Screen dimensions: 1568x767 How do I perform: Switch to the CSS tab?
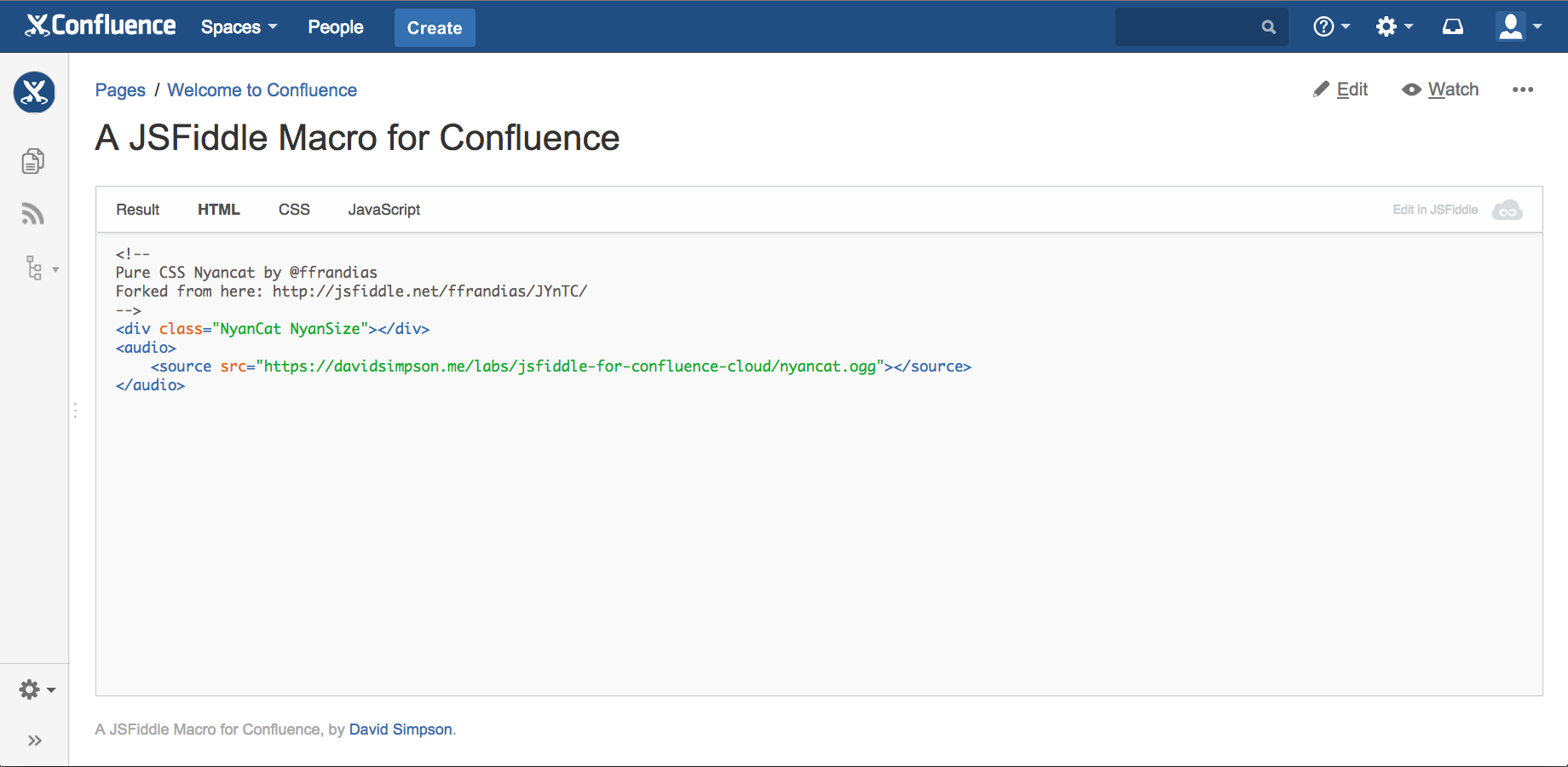coord(294,210)
